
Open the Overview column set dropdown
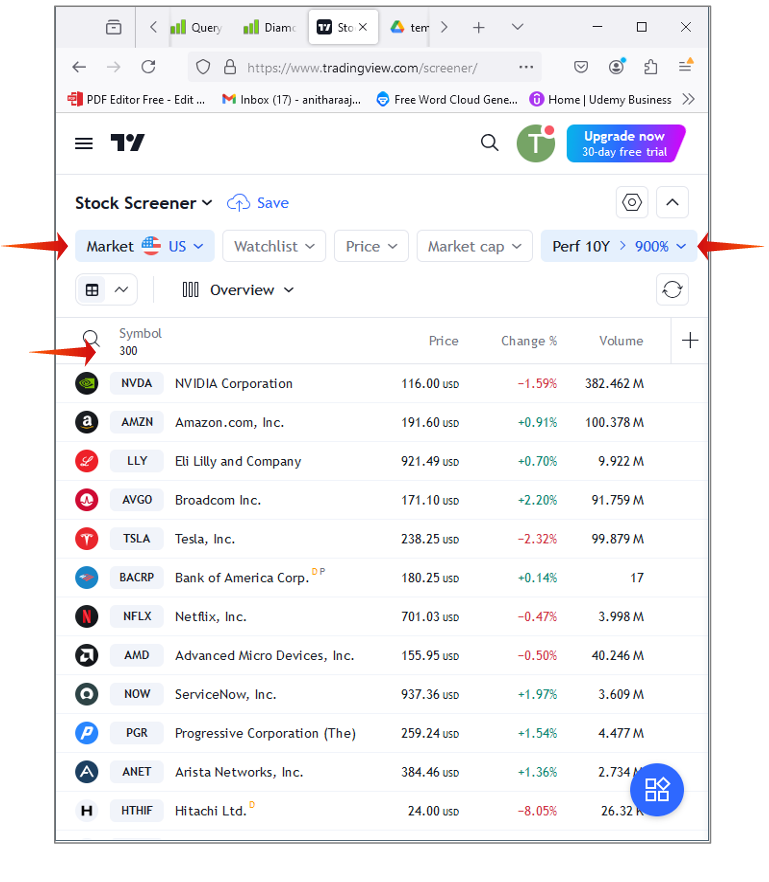[238, 290]
